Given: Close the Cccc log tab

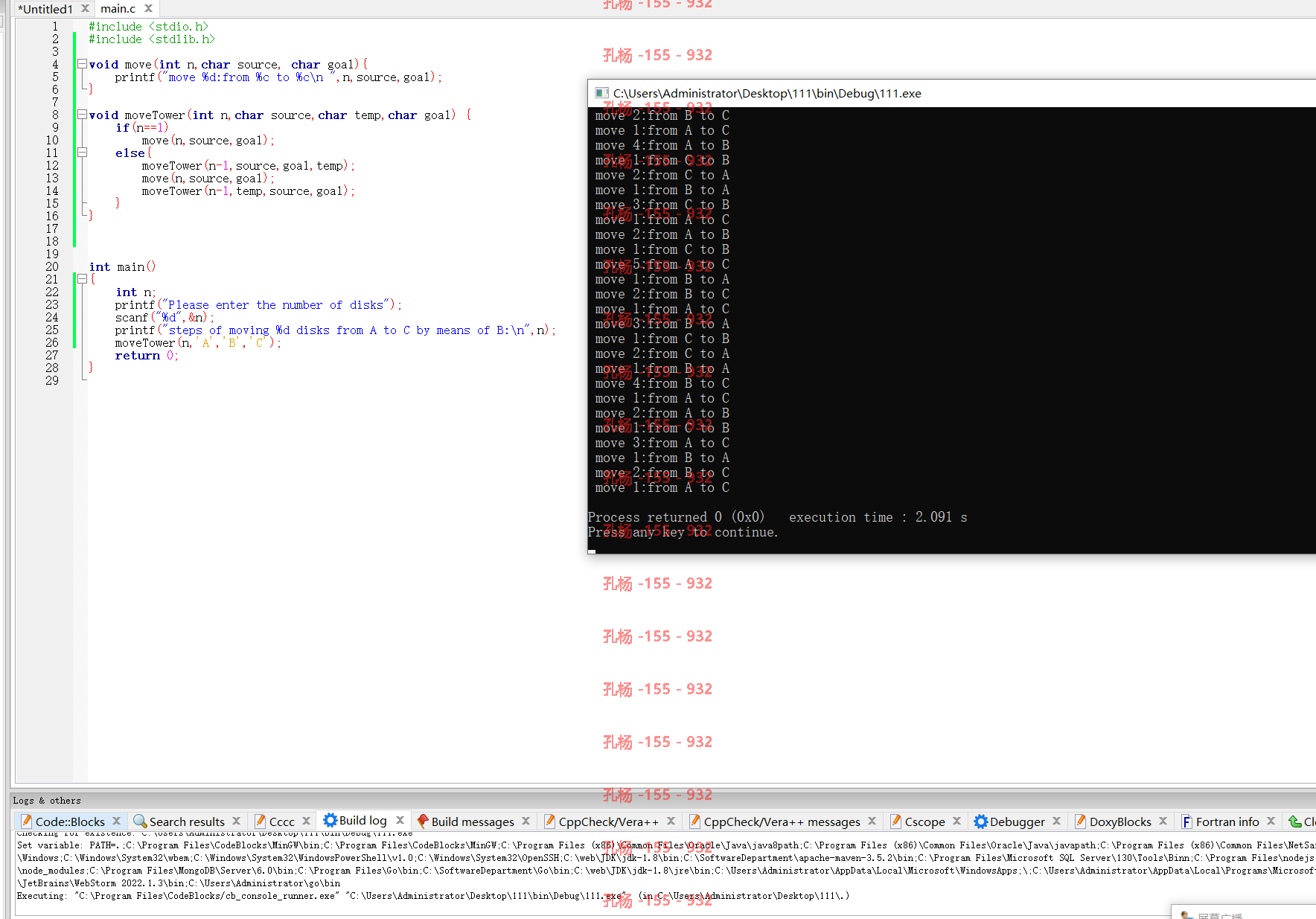Looking at the screenshot, I should click(307, 821).
